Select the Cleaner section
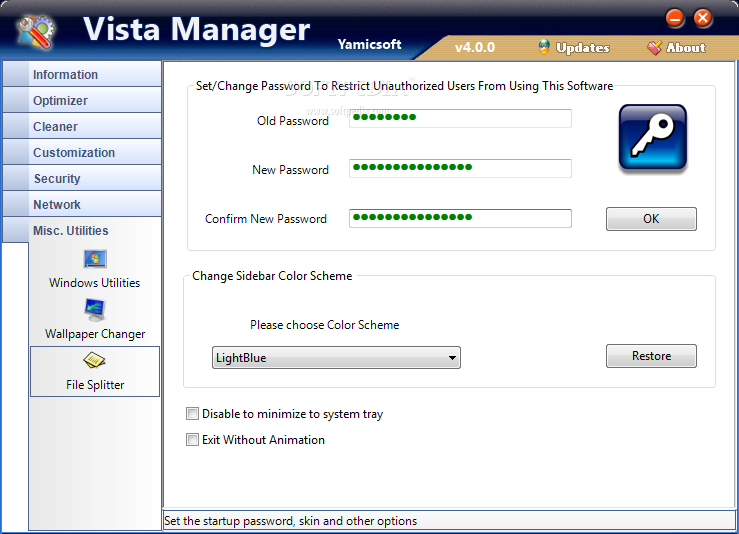 [x=82, y=126]
